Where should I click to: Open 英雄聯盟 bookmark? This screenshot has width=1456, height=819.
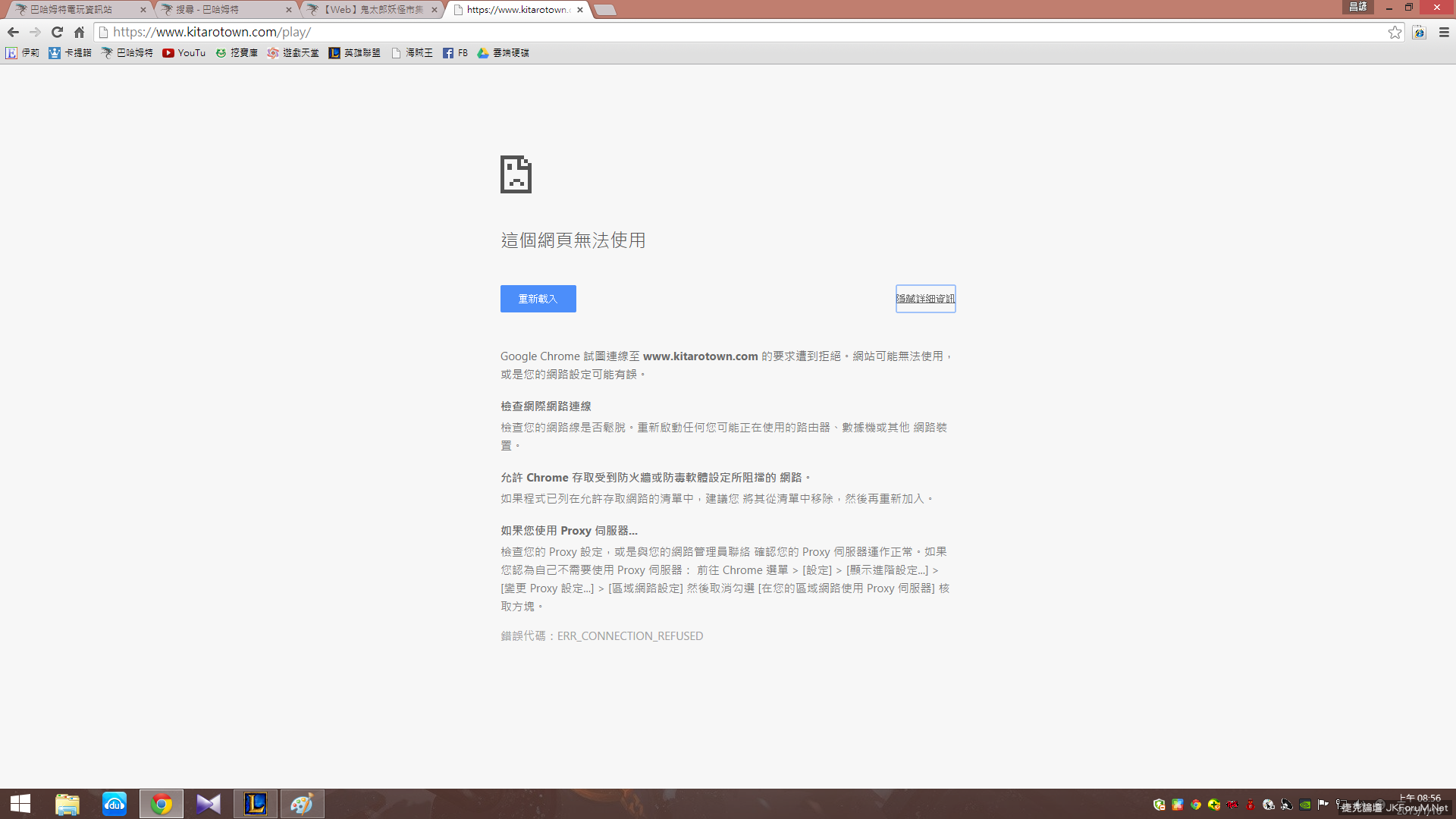[354, 53]
